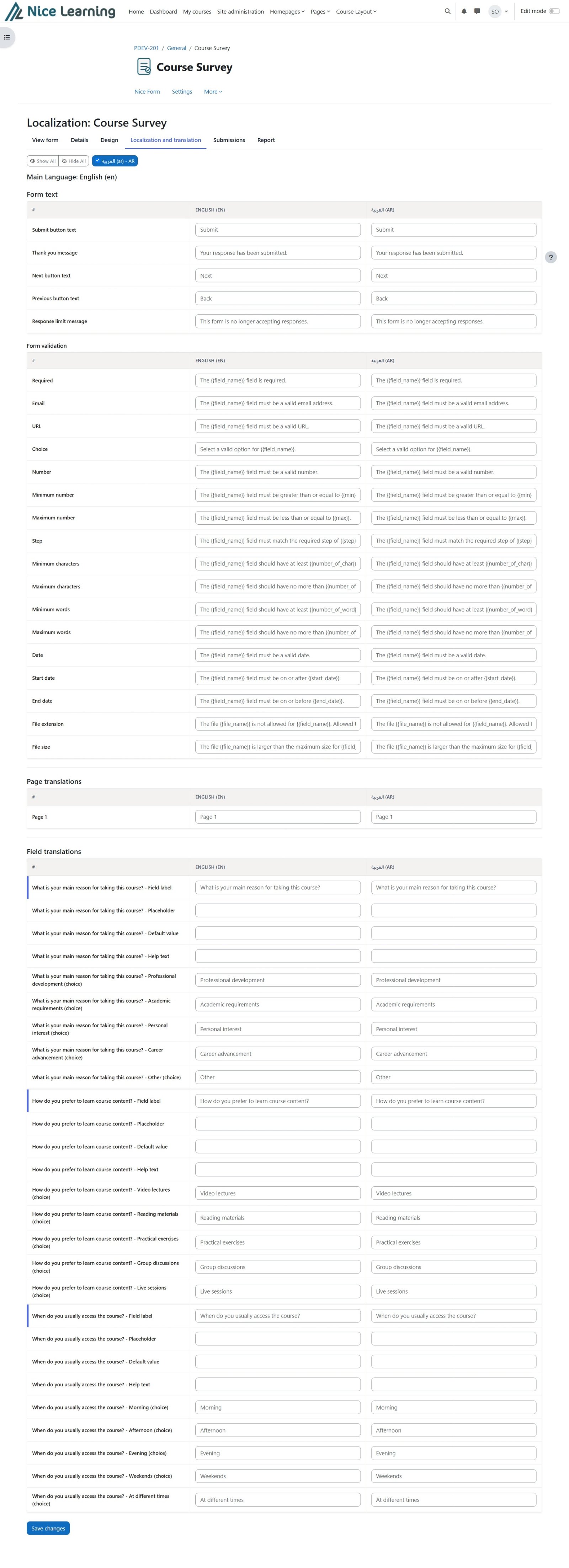This screenshot has height=1568, width=569.
Task: Open the user menu chevron
Action: coord(506,12)
